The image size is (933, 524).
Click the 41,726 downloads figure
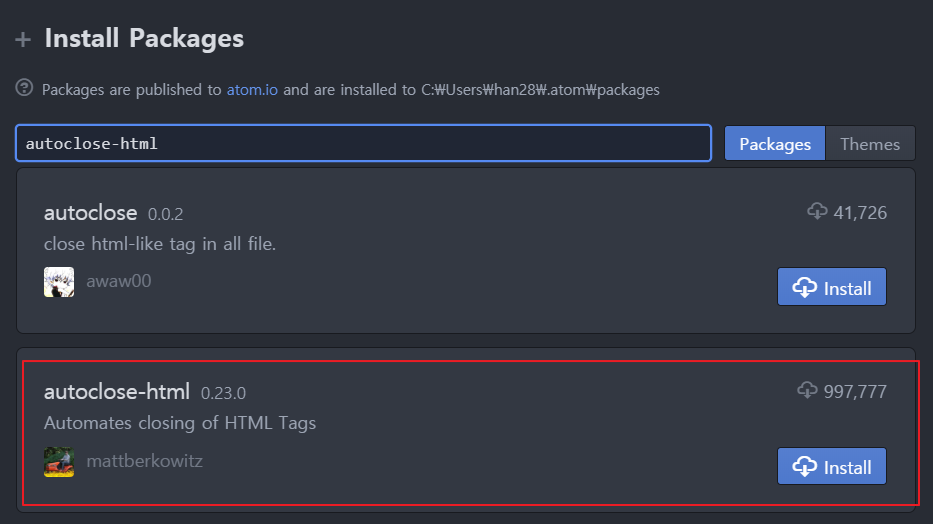coord(860,213)
